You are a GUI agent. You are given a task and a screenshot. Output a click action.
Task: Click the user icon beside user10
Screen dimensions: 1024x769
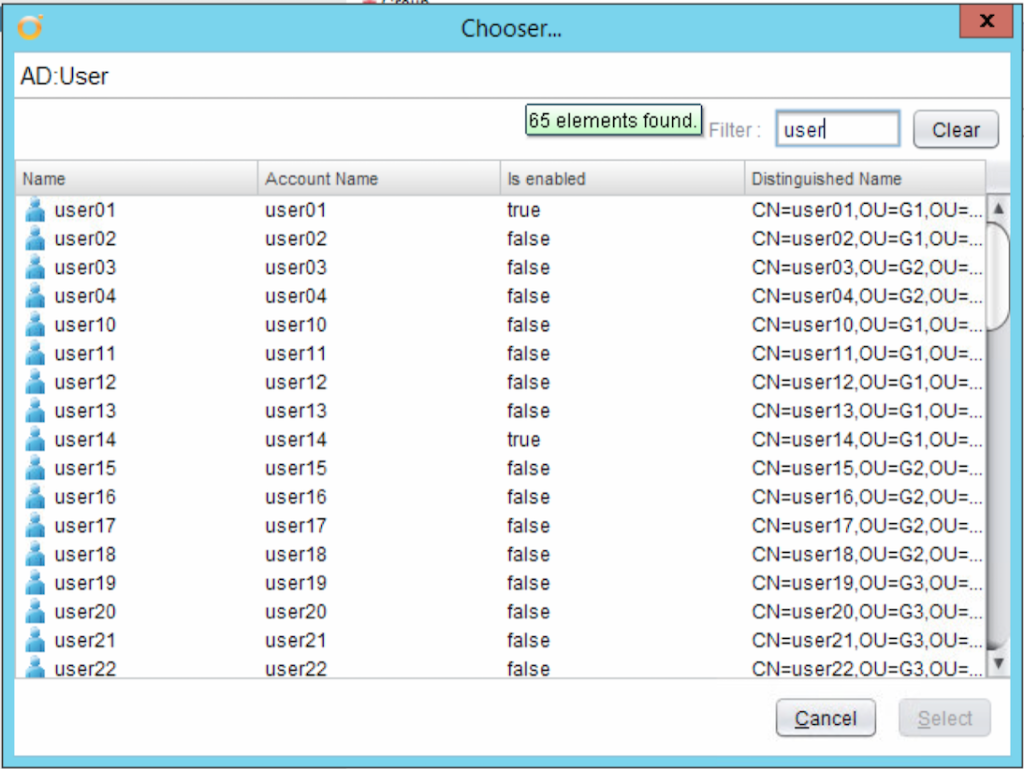35,325
